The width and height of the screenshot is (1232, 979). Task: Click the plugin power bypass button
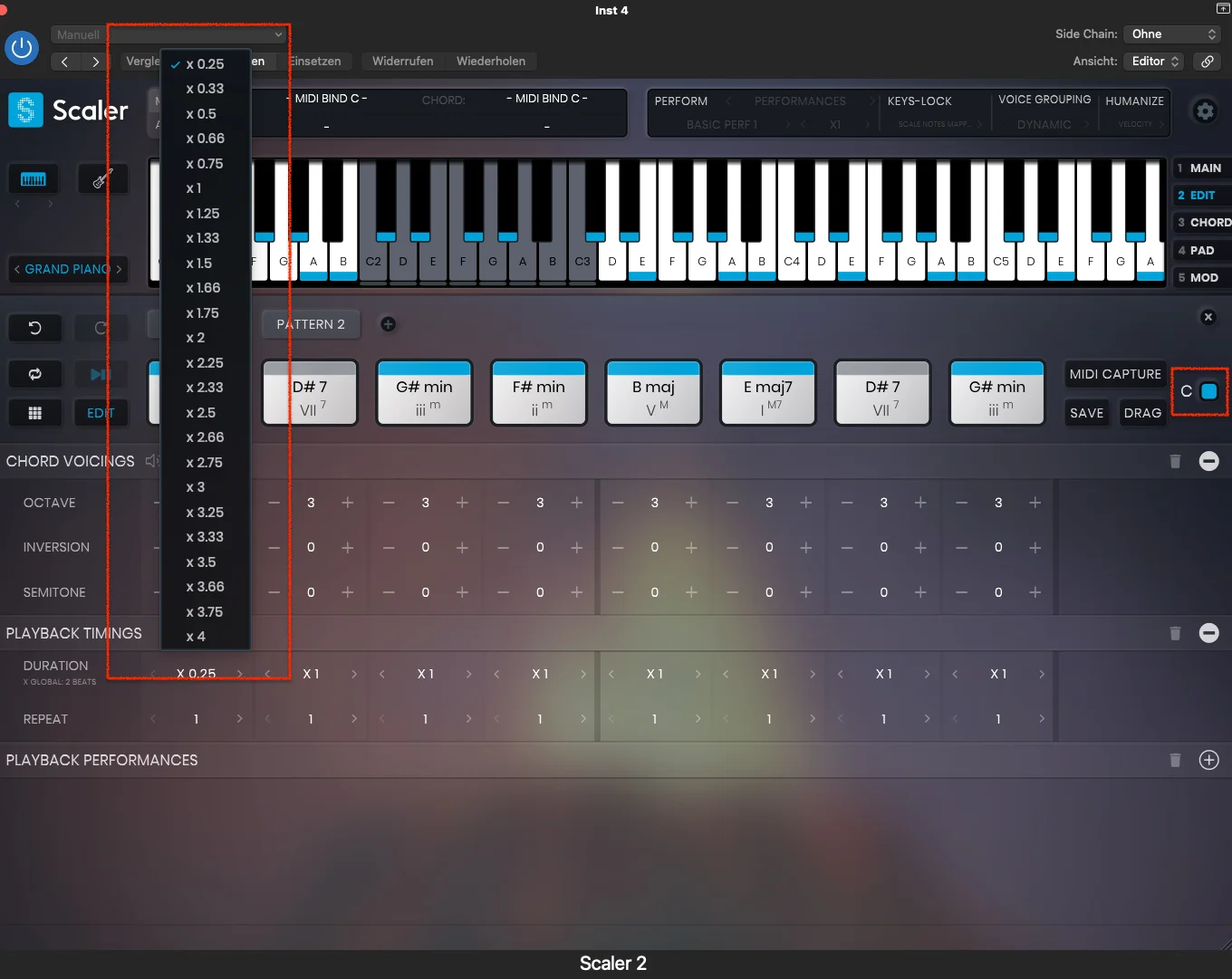22,48
